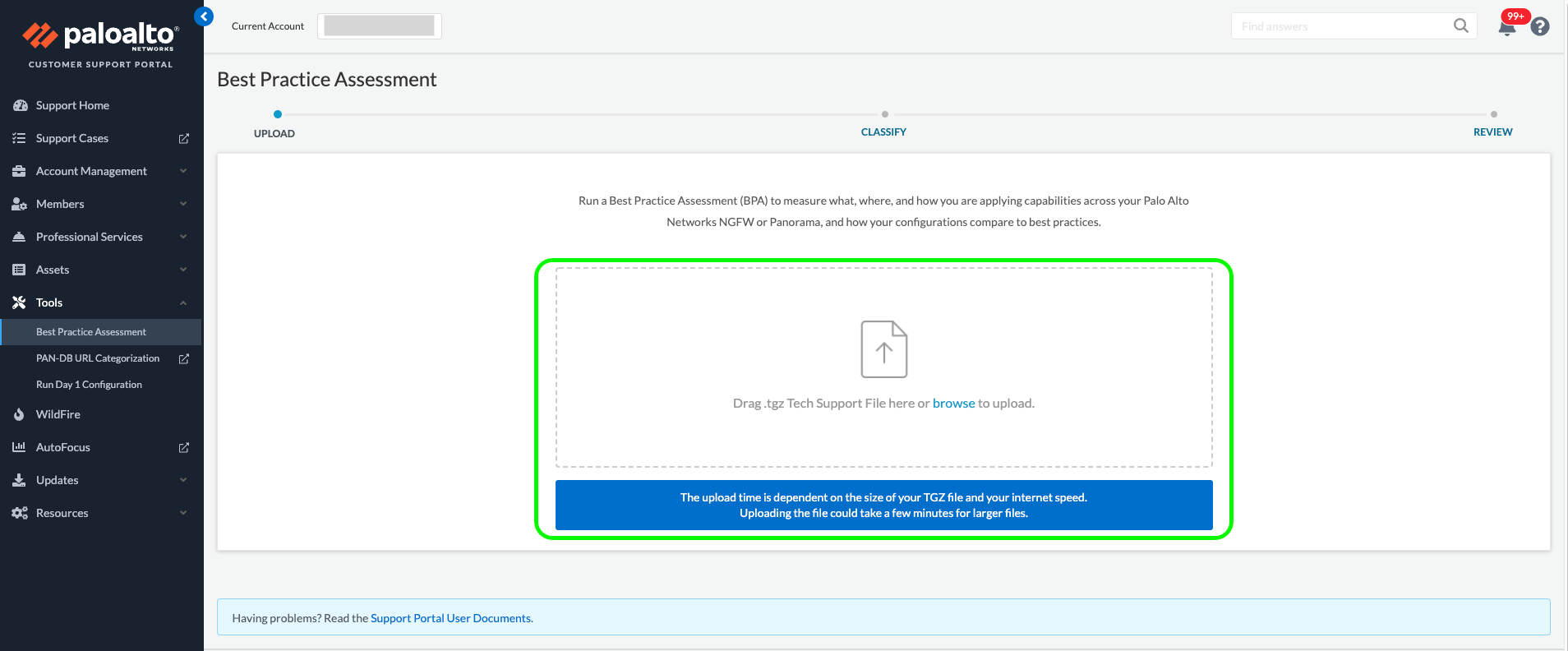Click the Support Home dashboard icon

[x=20, y=105]
